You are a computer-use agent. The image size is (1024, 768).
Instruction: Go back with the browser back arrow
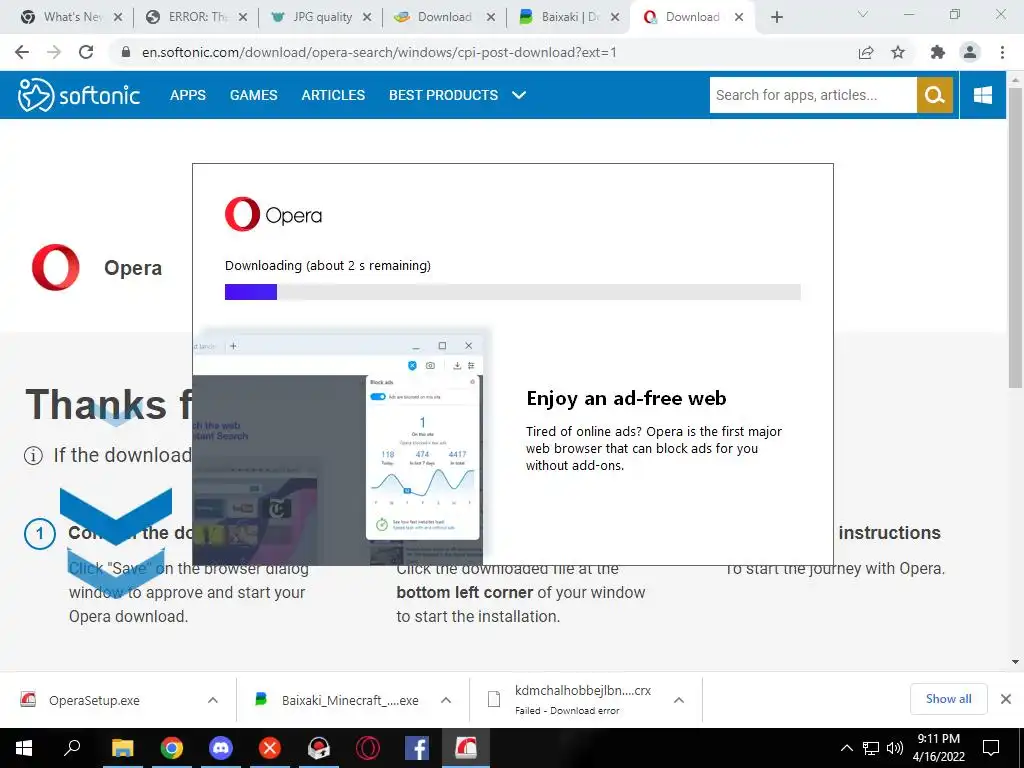pos(22,52)
